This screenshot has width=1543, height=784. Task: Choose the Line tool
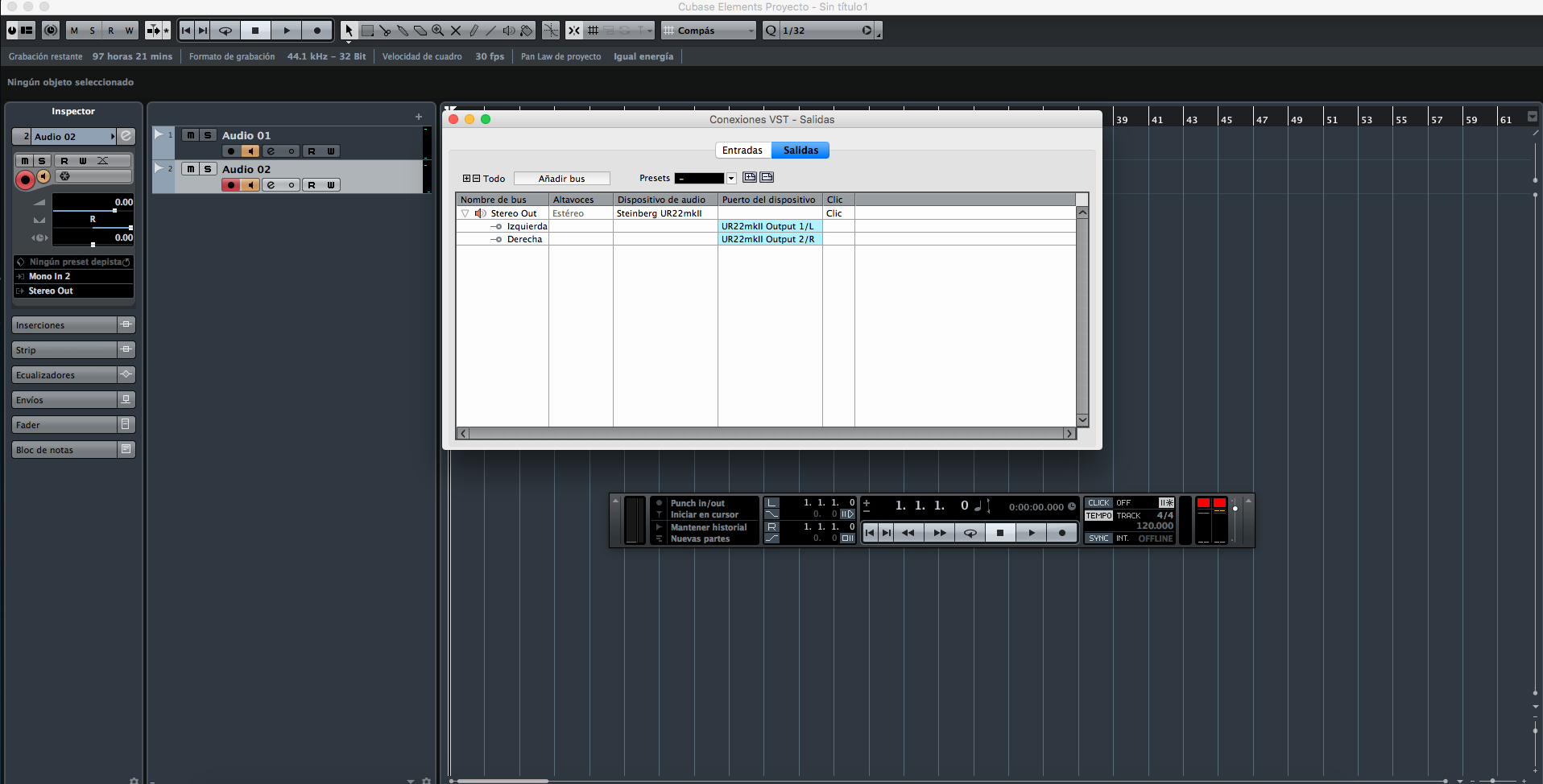(491, 31)
